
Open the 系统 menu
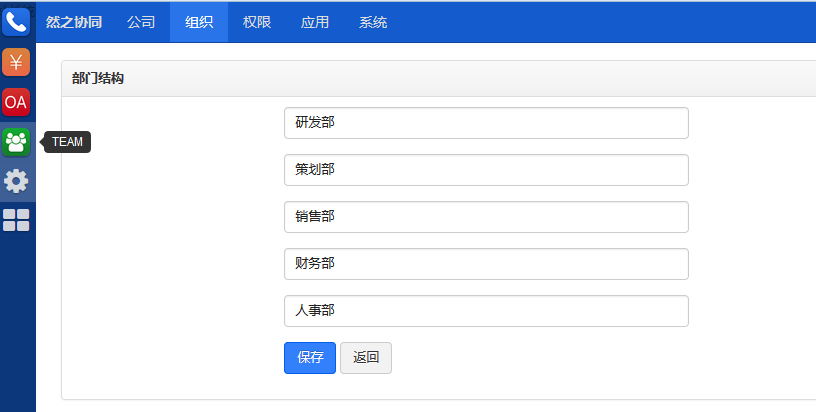(373, 22)
